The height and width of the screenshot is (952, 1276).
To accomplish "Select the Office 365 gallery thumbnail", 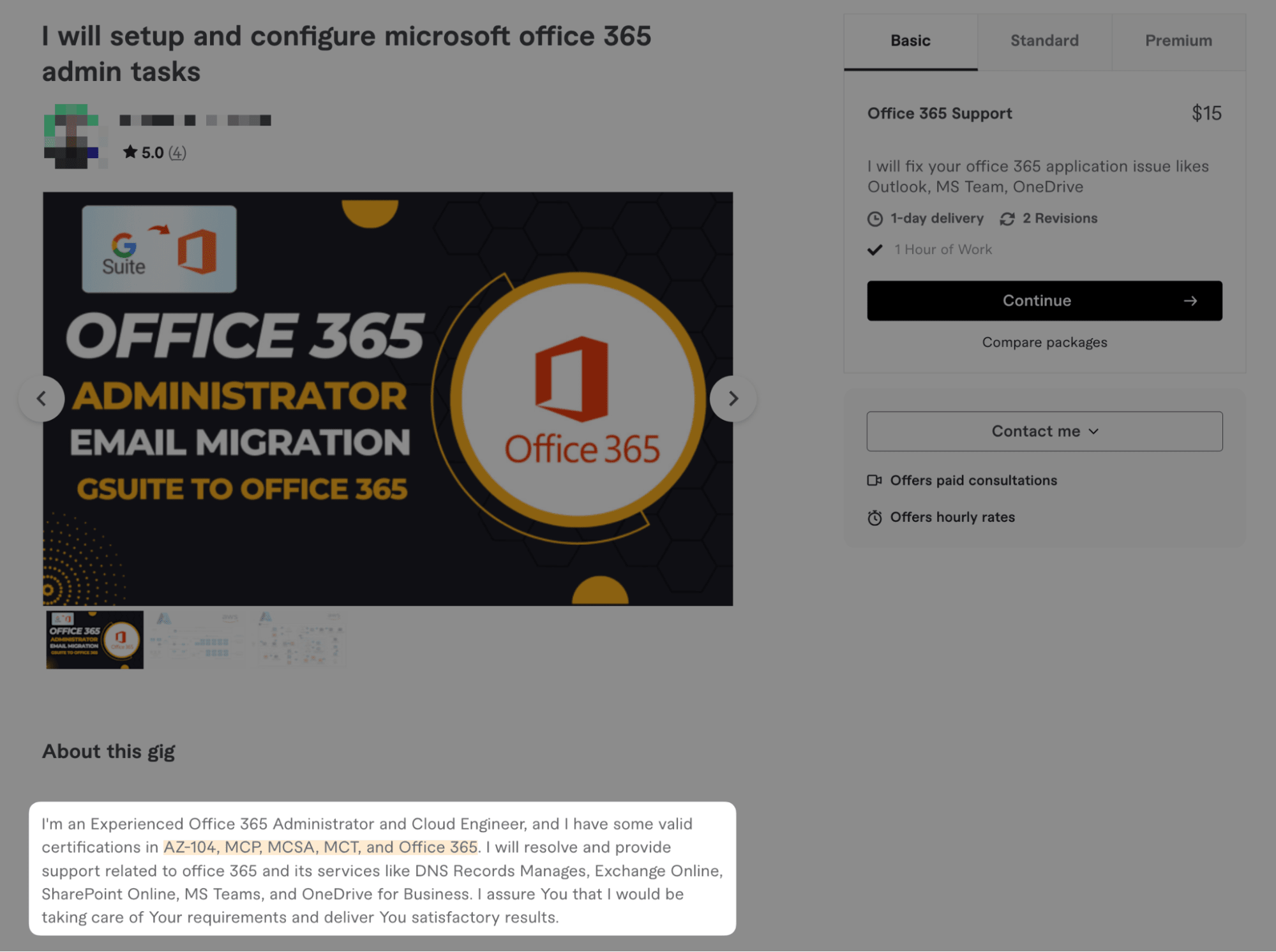I will pyautogui.click(x=94, y=639).
